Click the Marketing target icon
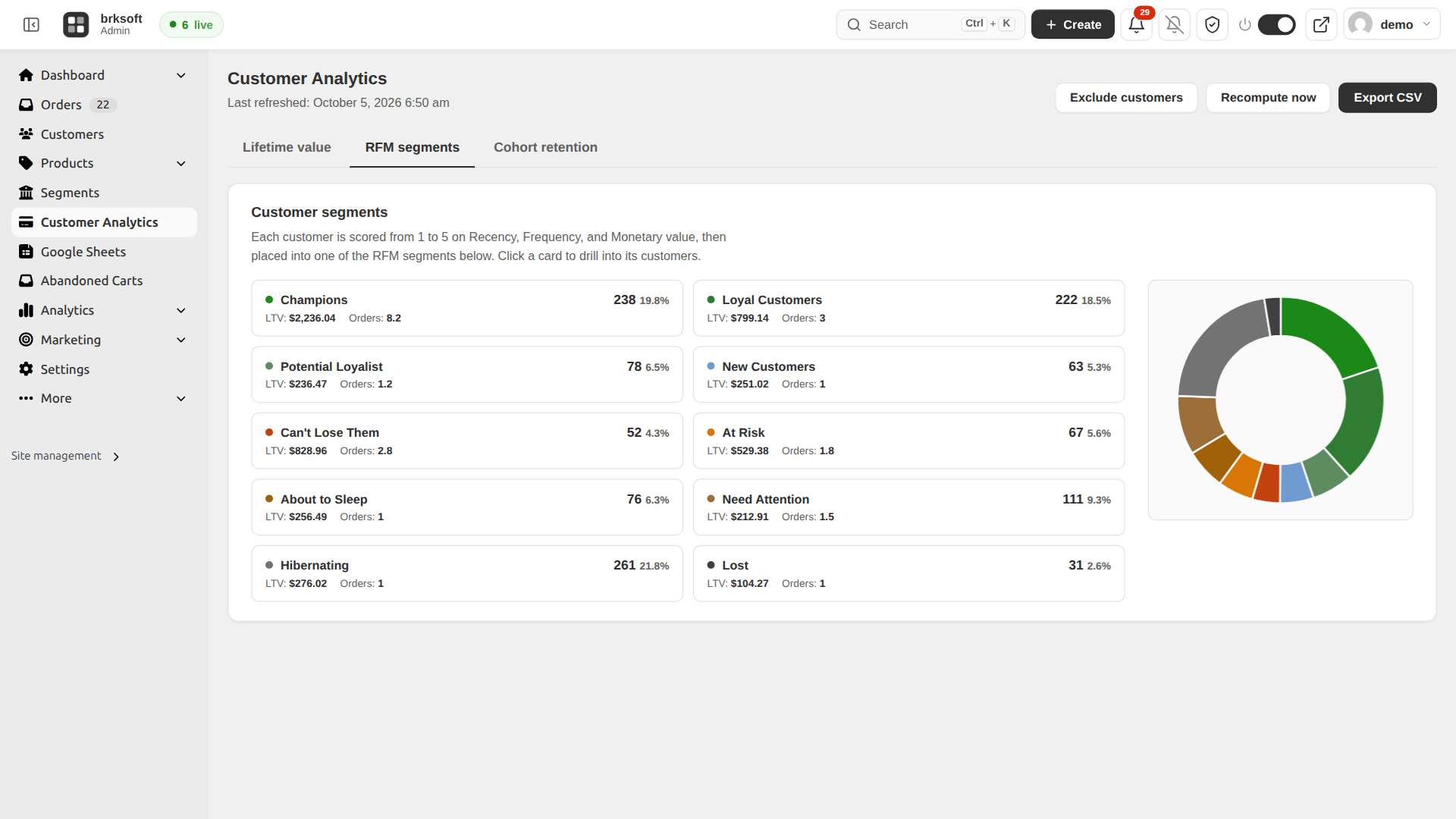1456x819 pixels. tap(27, 340)
